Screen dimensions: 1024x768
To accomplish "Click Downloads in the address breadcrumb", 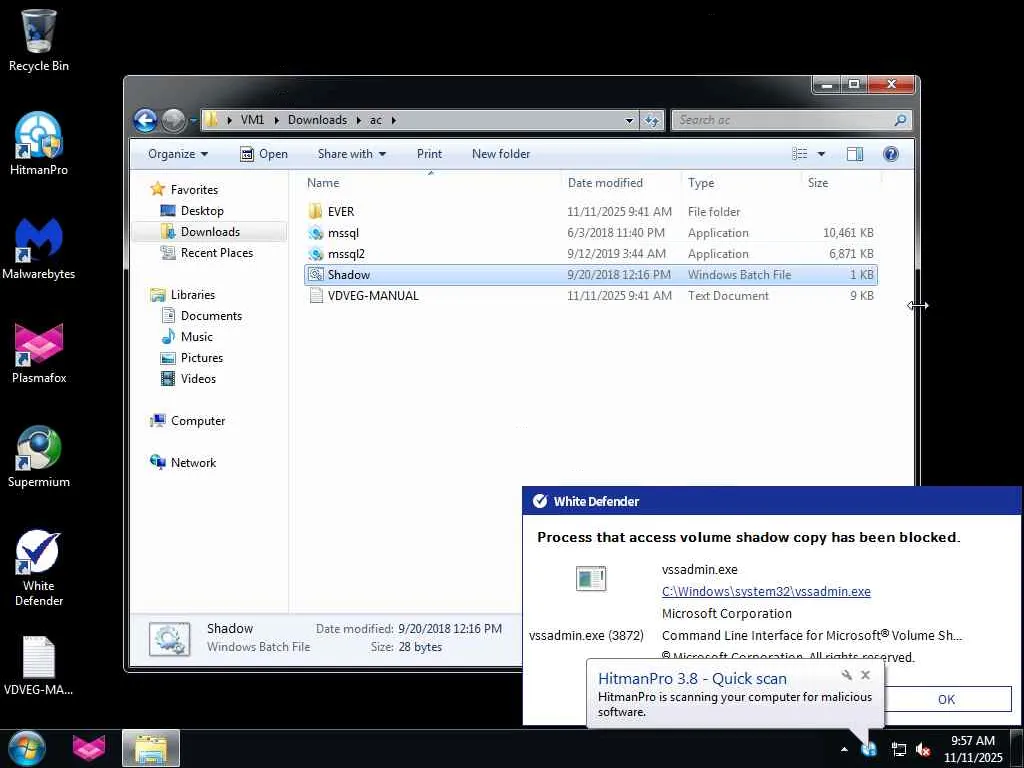I will point(317,120).
